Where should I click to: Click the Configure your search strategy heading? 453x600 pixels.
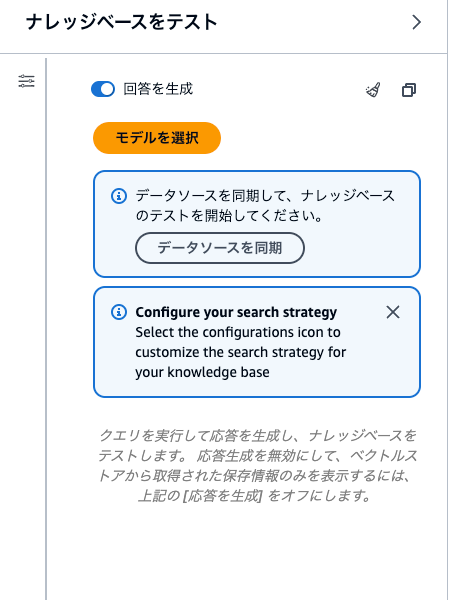[x=236, y=312]
